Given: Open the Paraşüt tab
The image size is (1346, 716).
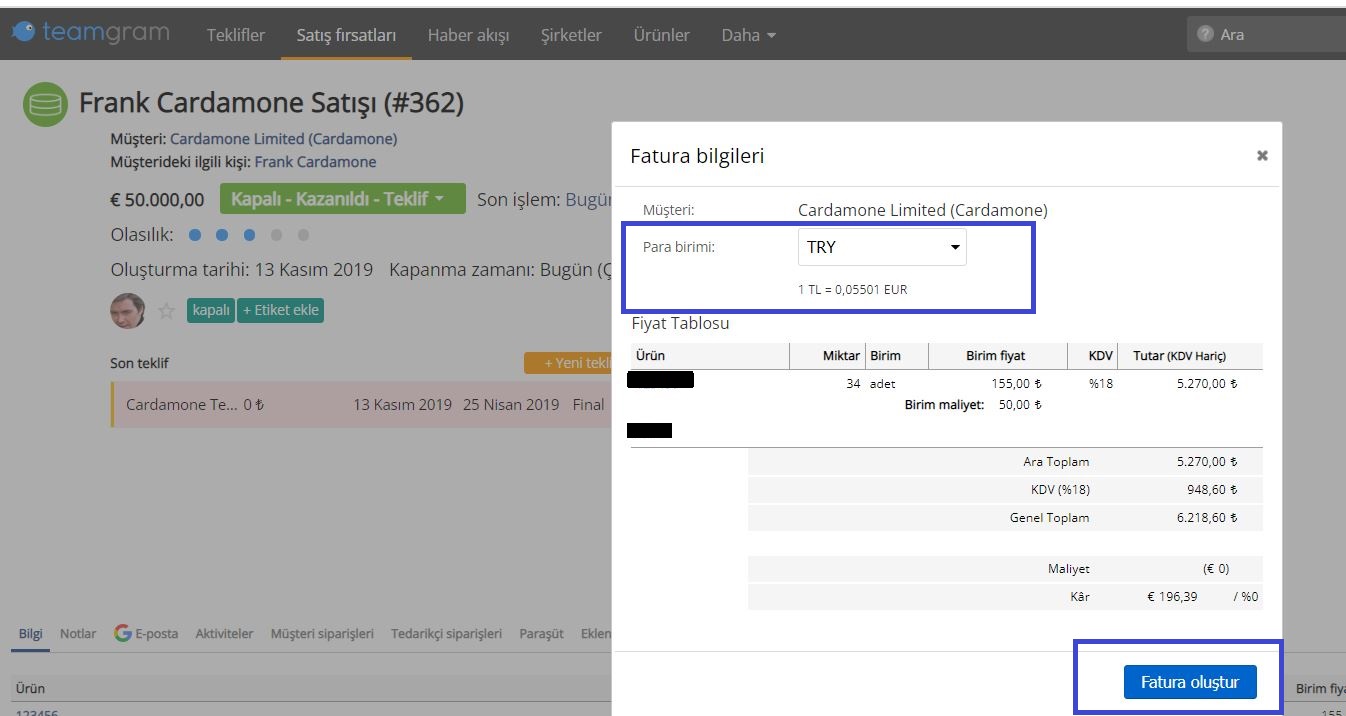Looking at the screenshot, I should click(541, 633).
